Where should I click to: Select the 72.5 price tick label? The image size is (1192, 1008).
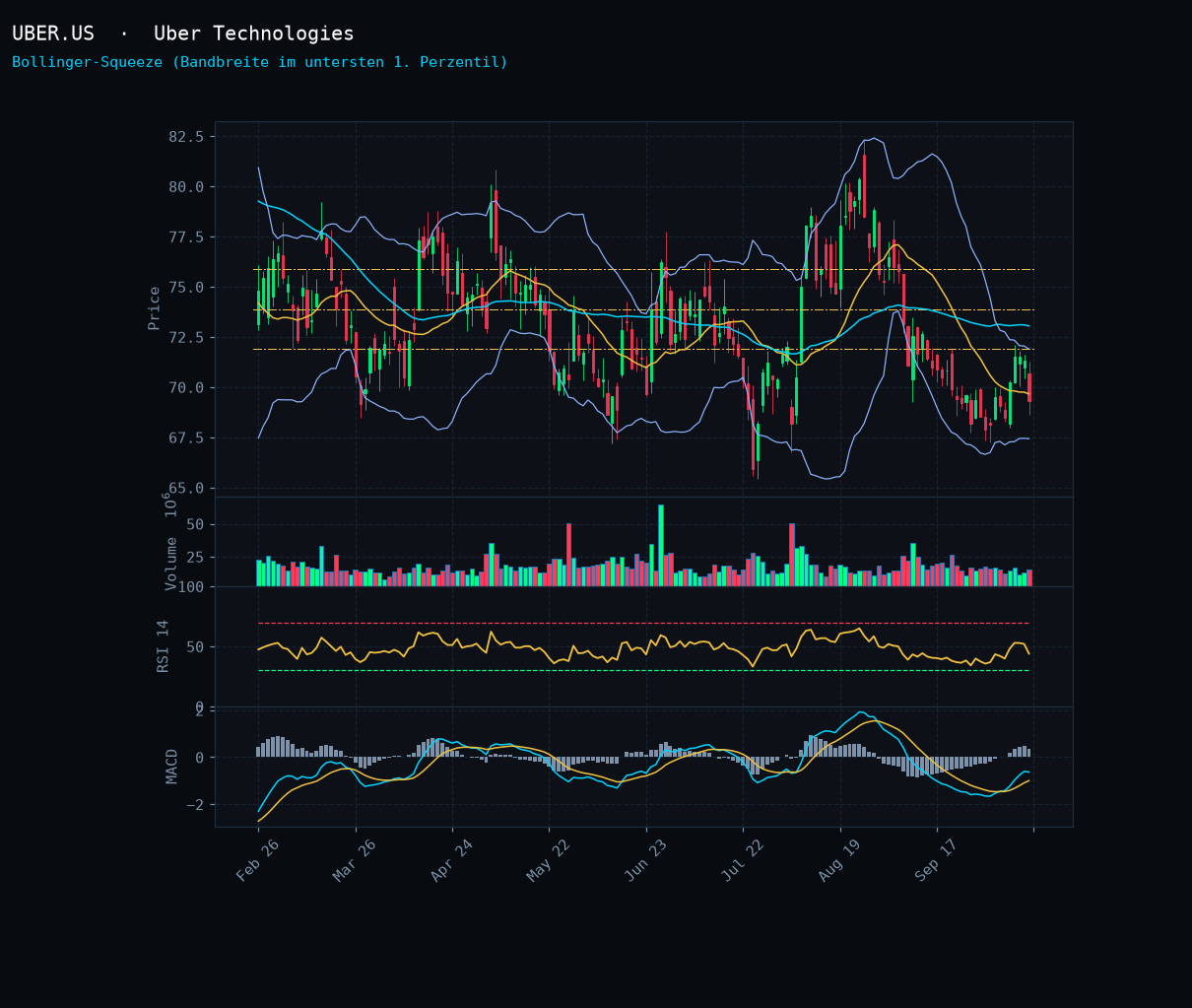pos(186,337)
